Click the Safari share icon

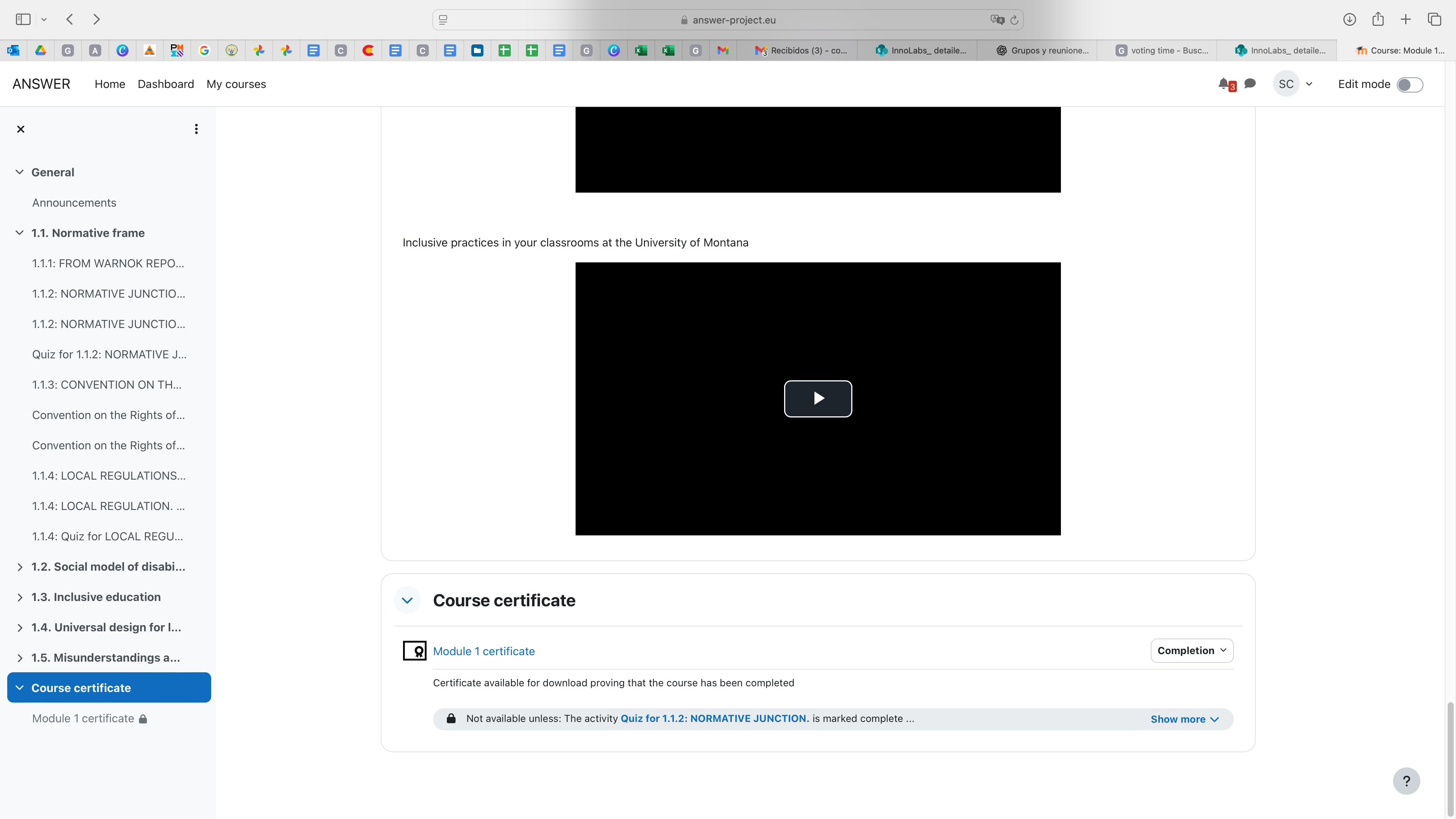point(1378,19)
